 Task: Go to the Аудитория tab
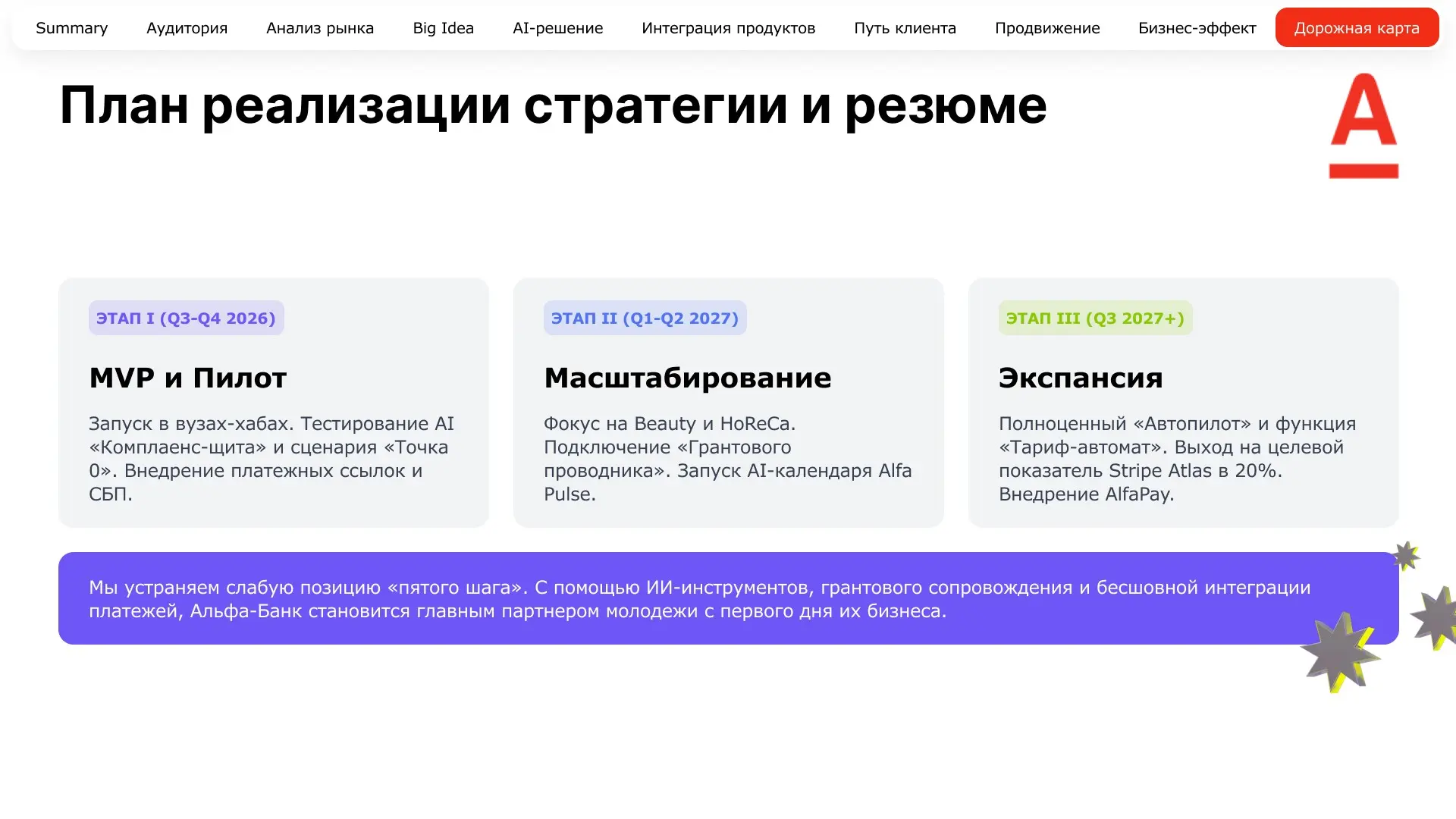(x=187, y=28)
